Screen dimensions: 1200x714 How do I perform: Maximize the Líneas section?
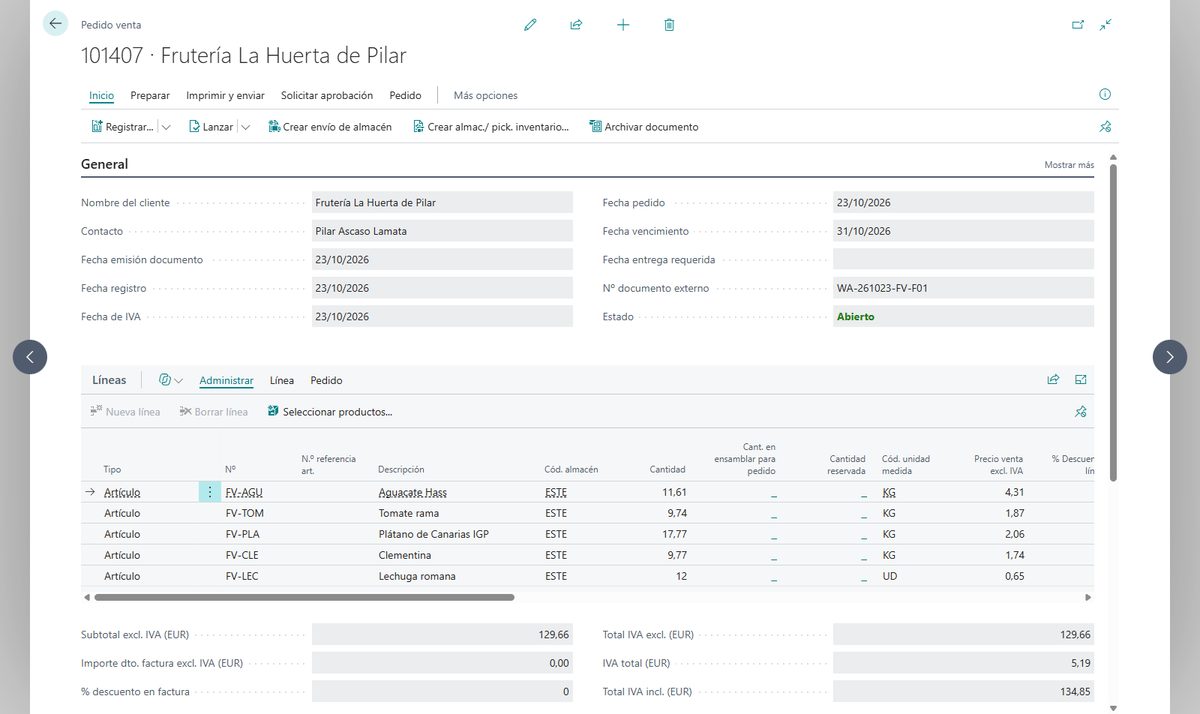click(1081, 380)
